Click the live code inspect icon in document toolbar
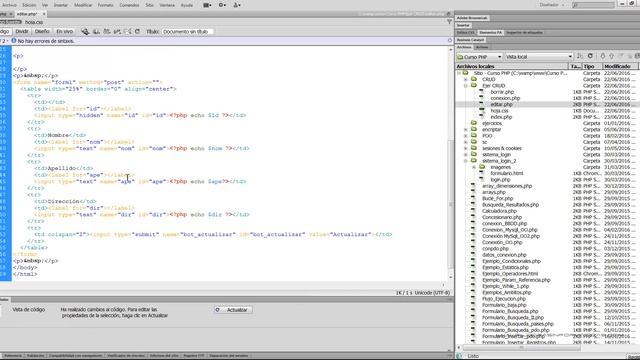Viewport: 640px width, 360px height. (85, 31)
